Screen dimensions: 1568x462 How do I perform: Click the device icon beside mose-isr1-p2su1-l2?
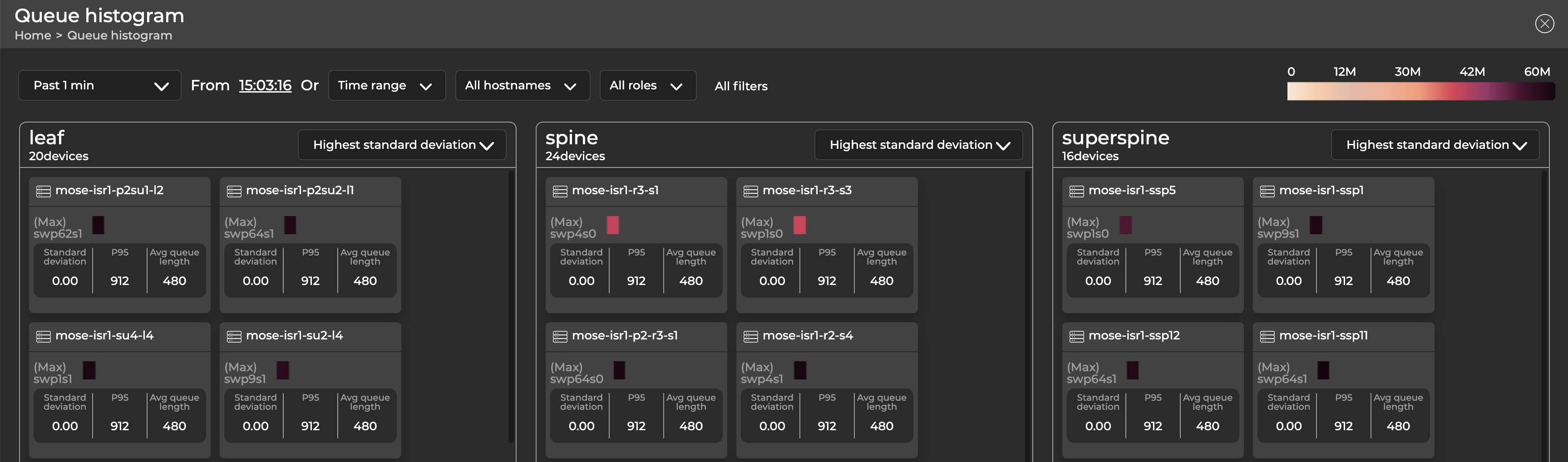coord(43,191)
